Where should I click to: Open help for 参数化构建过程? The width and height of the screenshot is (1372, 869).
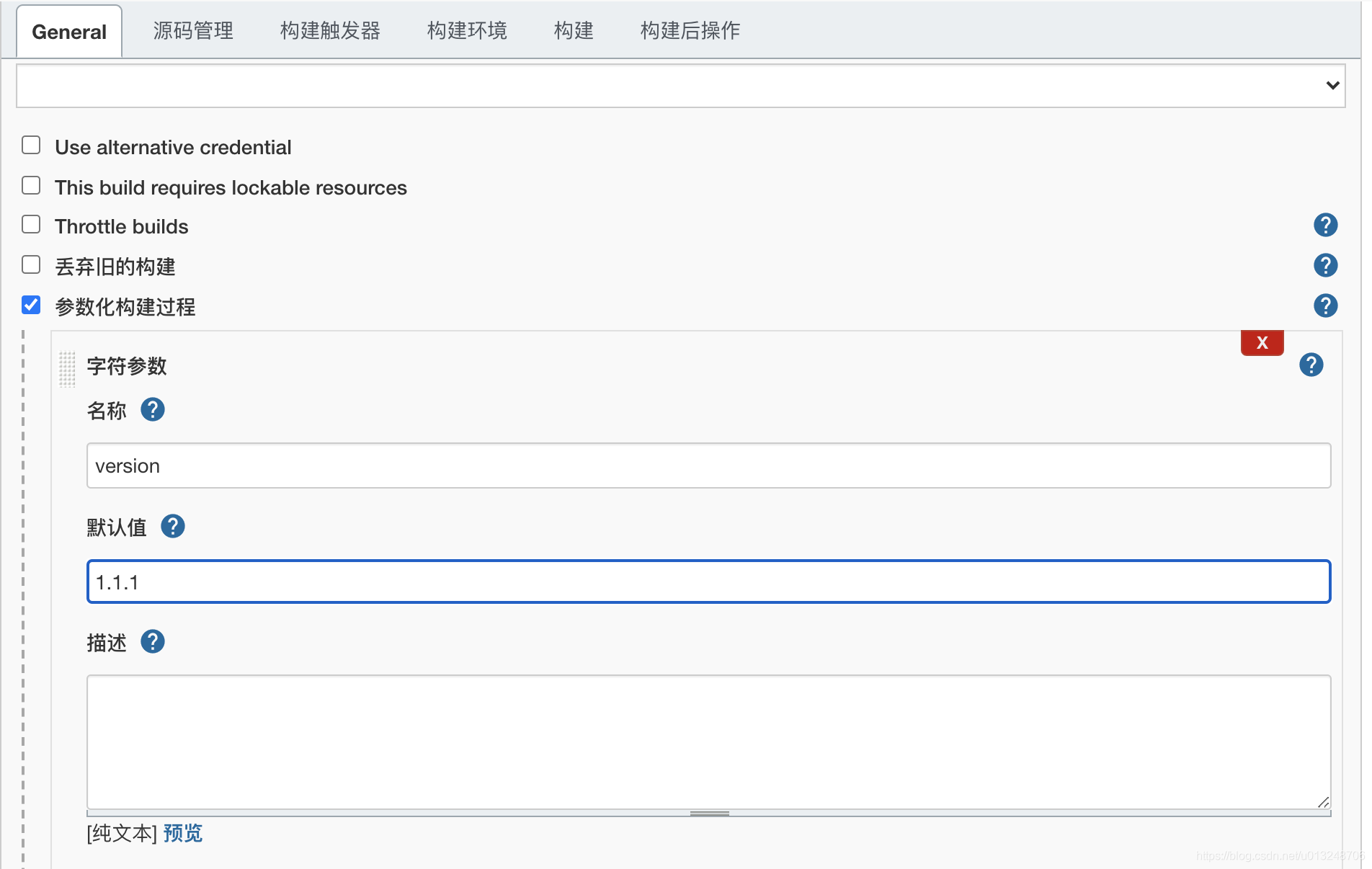(1325, 306)
